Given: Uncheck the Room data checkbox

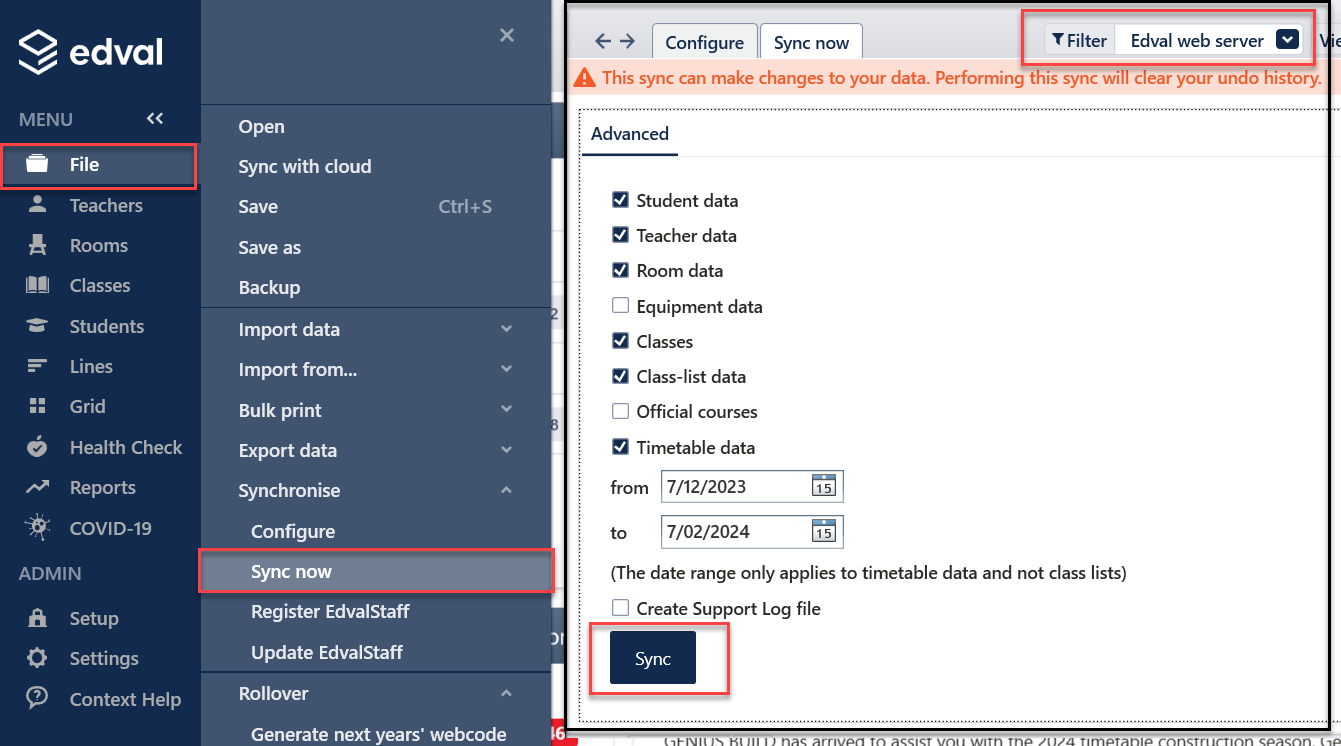Looking at the screenshot, I should [x=620, y=271].
